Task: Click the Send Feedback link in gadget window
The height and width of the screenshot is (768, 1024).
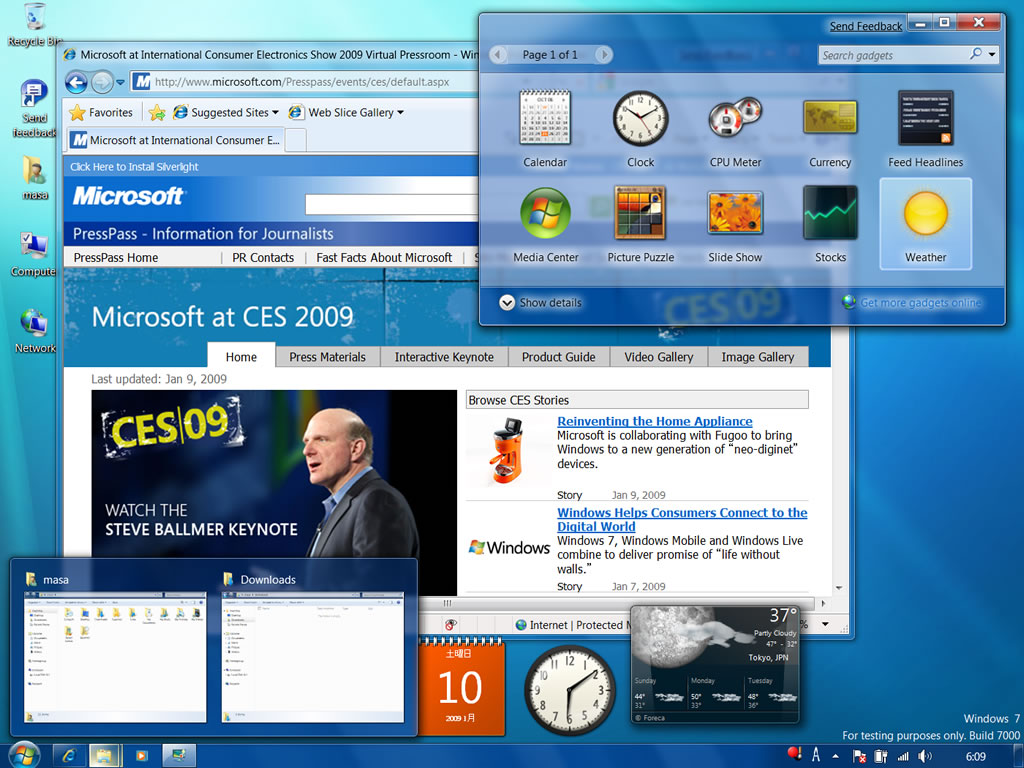Action: (865, 26)
